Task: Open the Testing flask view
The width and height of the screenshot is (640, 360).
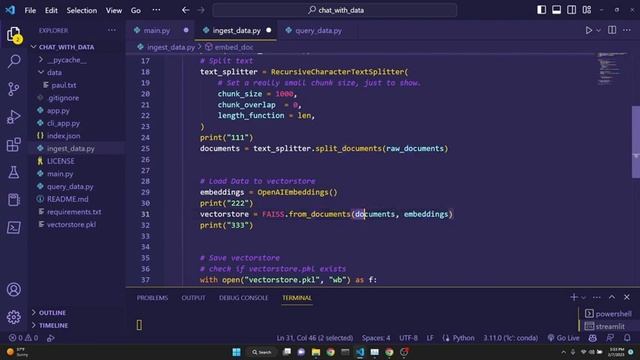Action: tap(14, 172)
